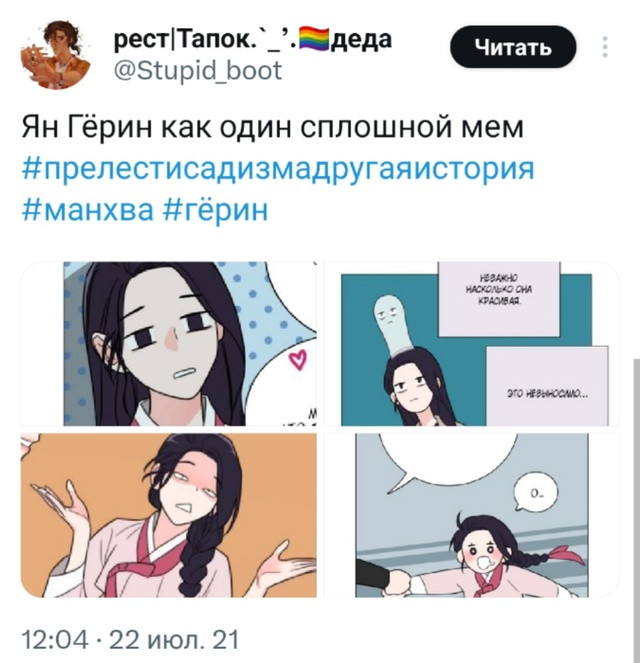The width and height of the screenshot is (640, 663).
Task: Click the small 'o-' speech bubble
Action: [x=535, y=493]
